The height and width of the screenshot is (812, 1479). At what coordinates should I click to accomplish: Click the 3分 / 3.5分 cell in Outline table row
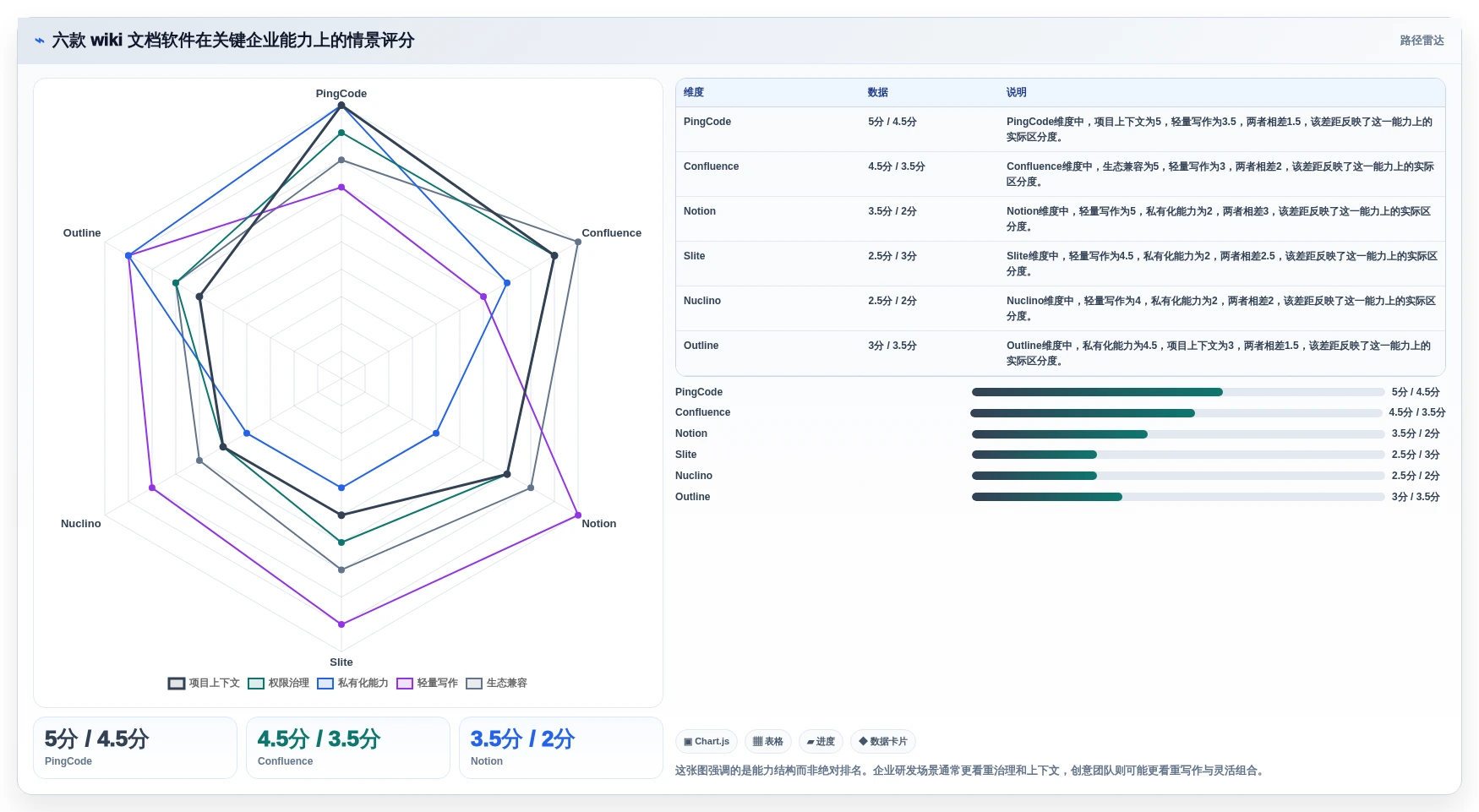pos(892,346)
